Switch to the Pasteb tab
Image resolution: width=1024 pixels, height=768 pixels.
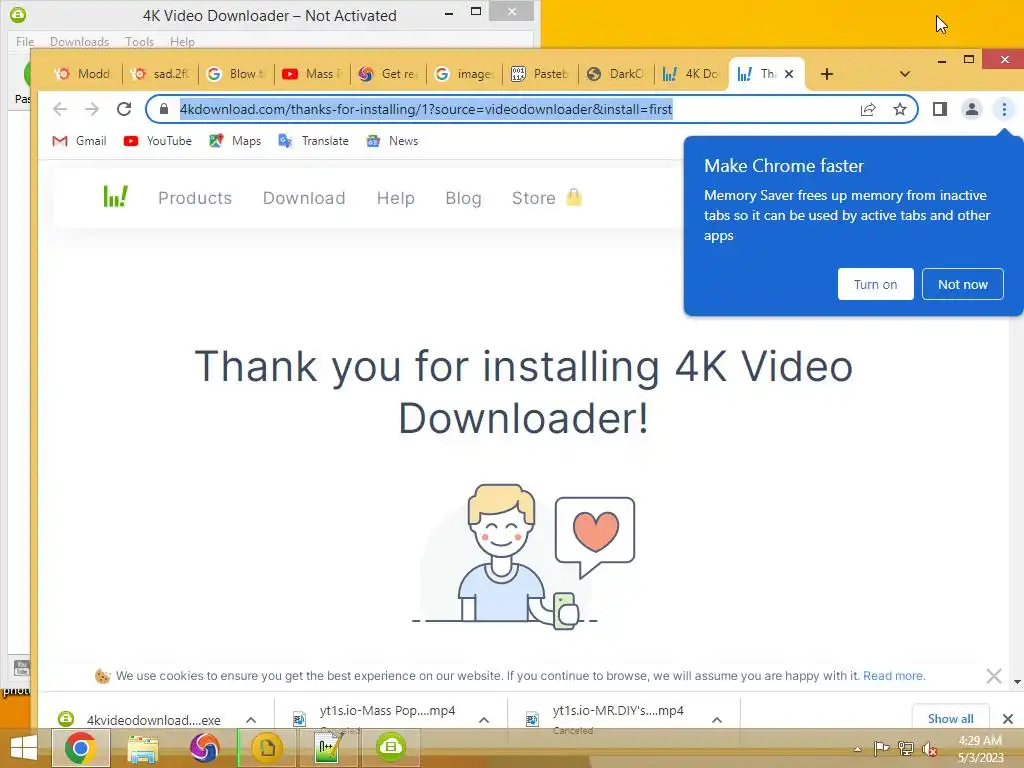[x=541, y=74]
